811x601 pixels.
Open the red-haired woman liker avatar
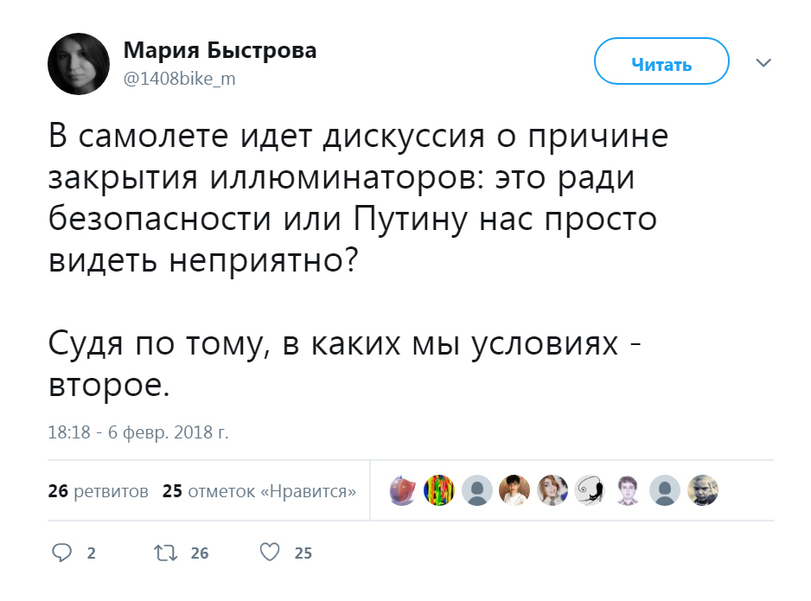point(553,490)
